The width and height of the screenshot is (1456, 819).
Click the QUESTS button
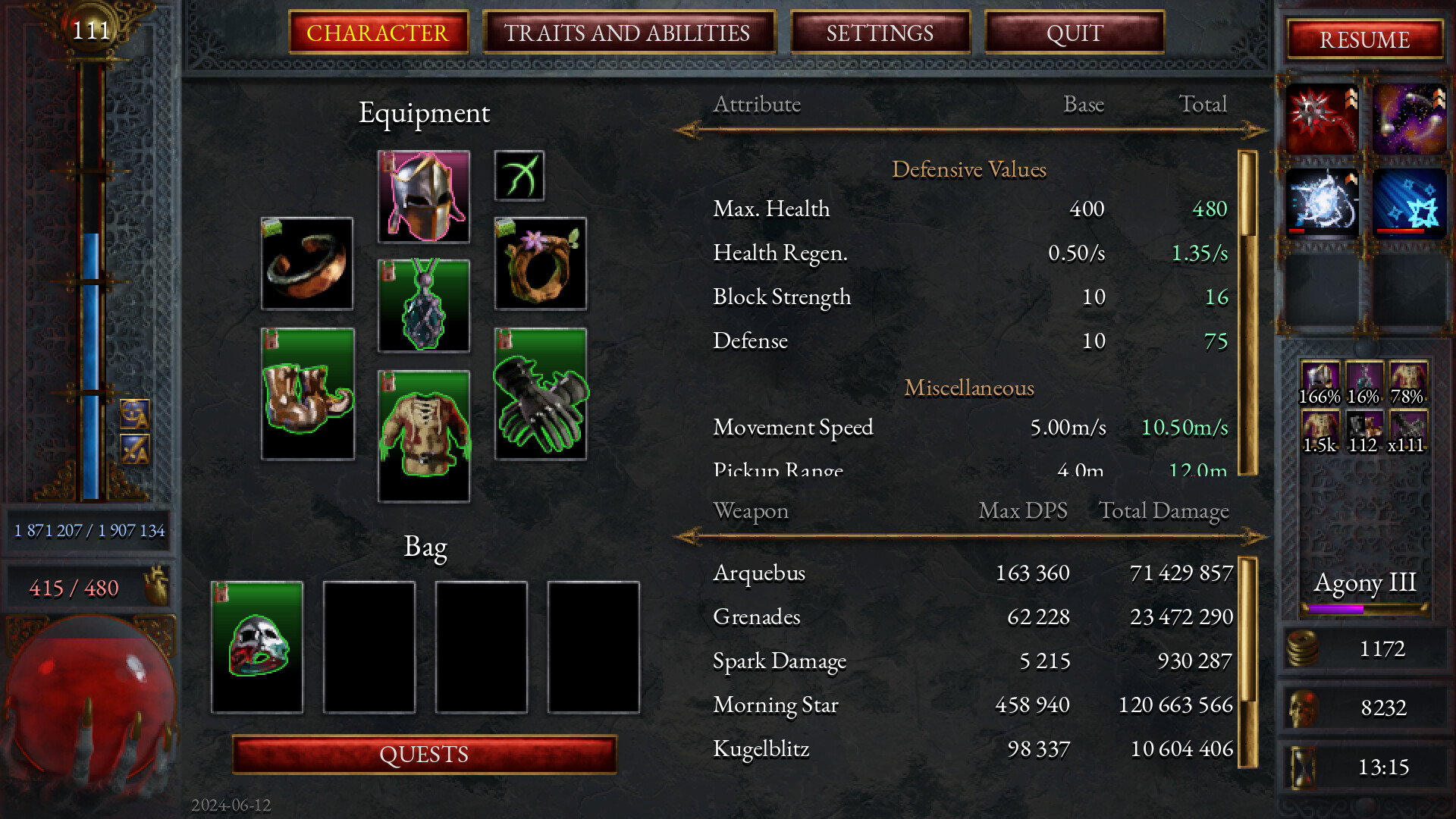(x=425, y=753)
